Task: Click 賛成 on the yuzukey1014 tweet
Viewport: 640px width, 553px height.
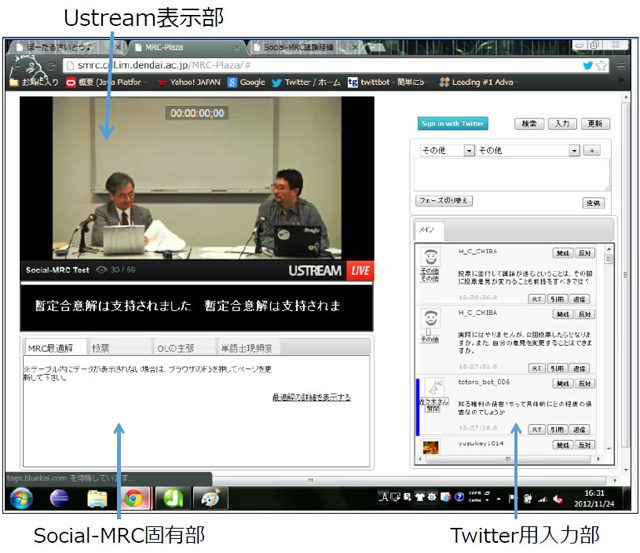Action: [x=563, y=445]
